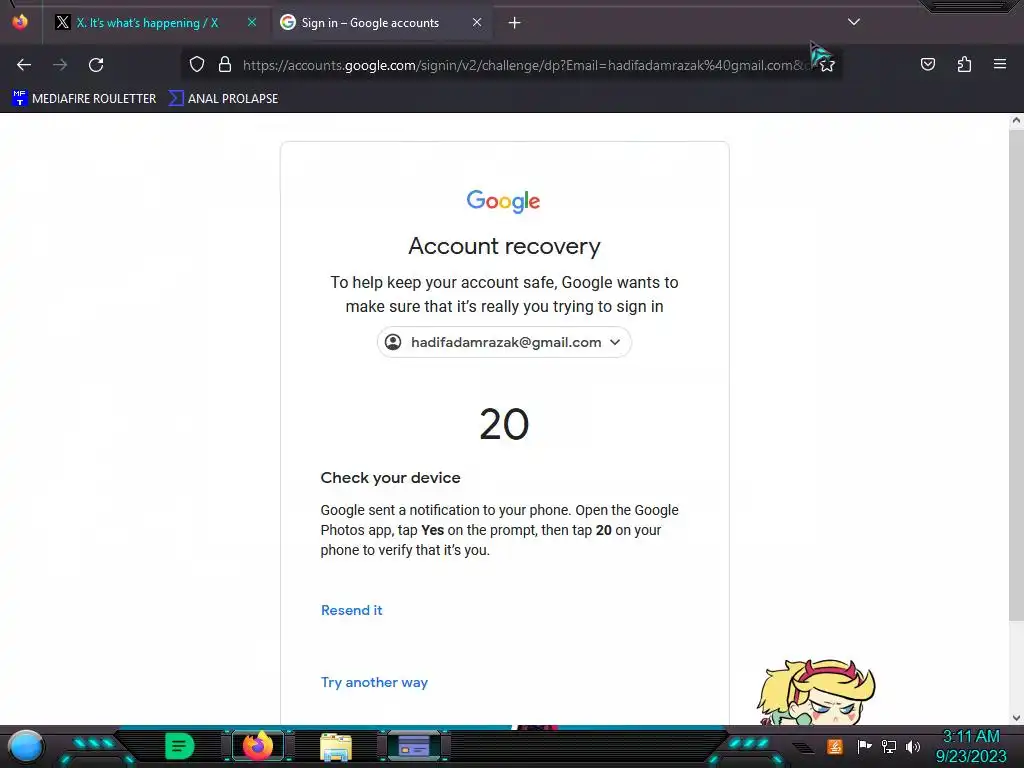The width and height of the screenshot is (1024, 768).
Task: Open the green notes app in taskbar
Action: click(179, 746)
